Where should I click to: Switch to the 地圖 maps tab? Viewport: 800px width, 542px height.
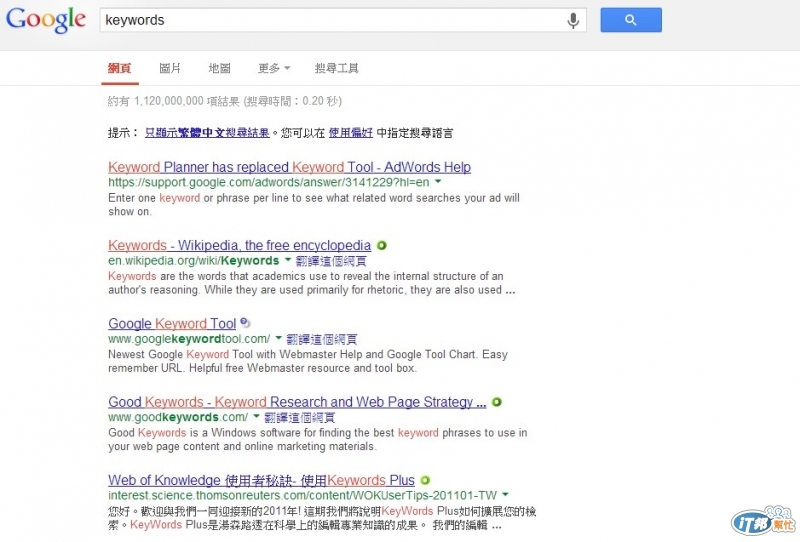219,68
